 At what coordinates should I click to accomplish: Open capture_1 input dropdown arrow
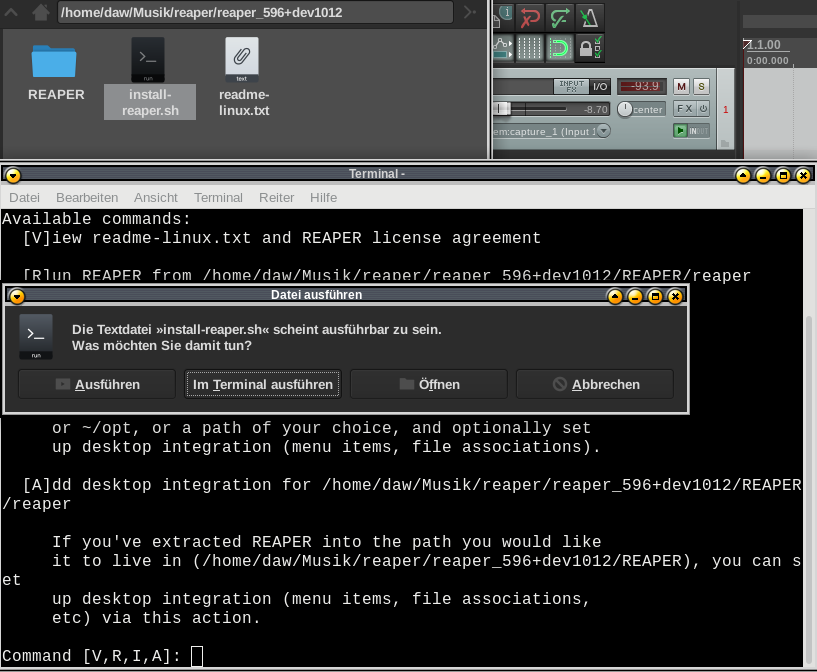tap(603, 130)
